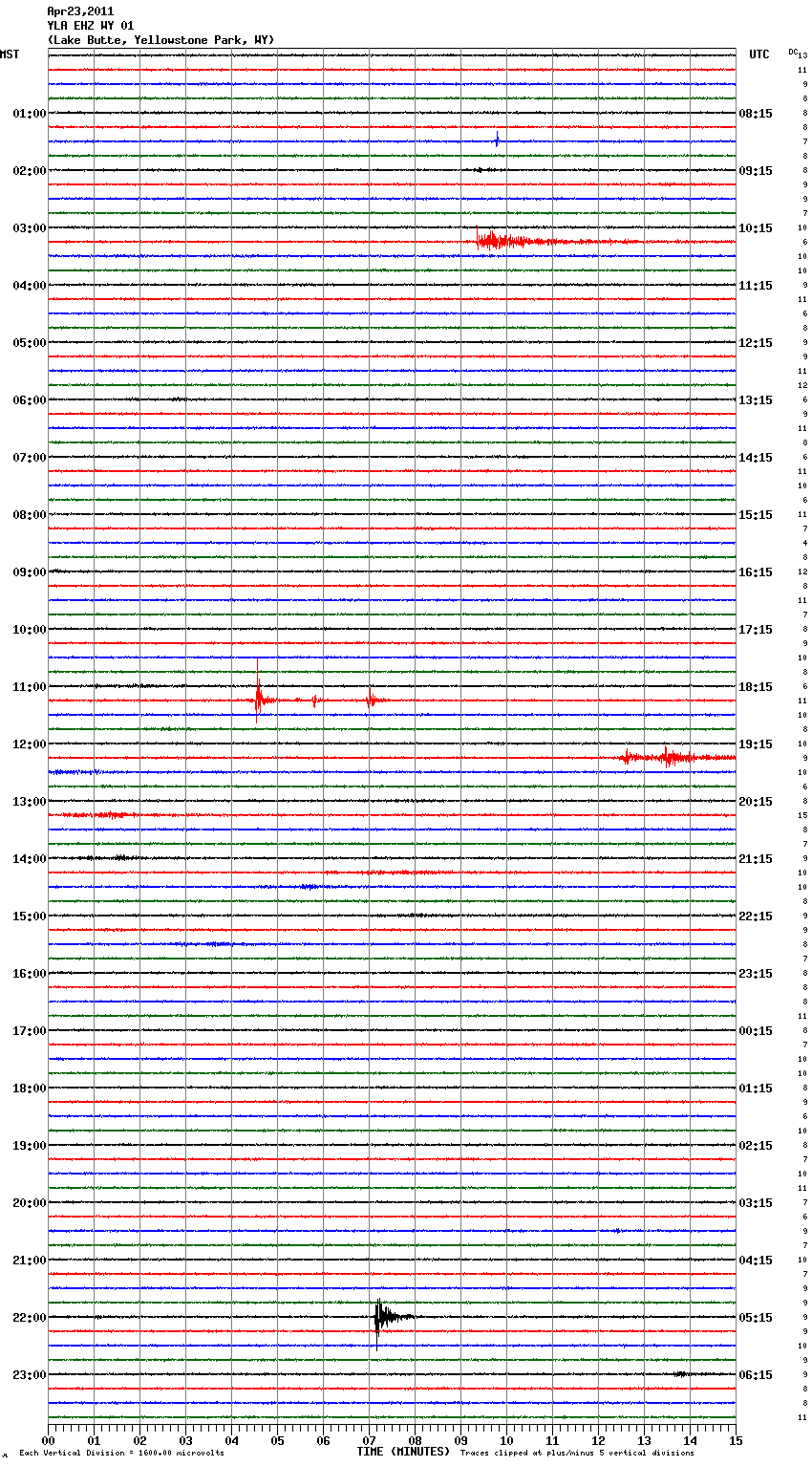Click the 10:15 UTC time label

(756, 228)
